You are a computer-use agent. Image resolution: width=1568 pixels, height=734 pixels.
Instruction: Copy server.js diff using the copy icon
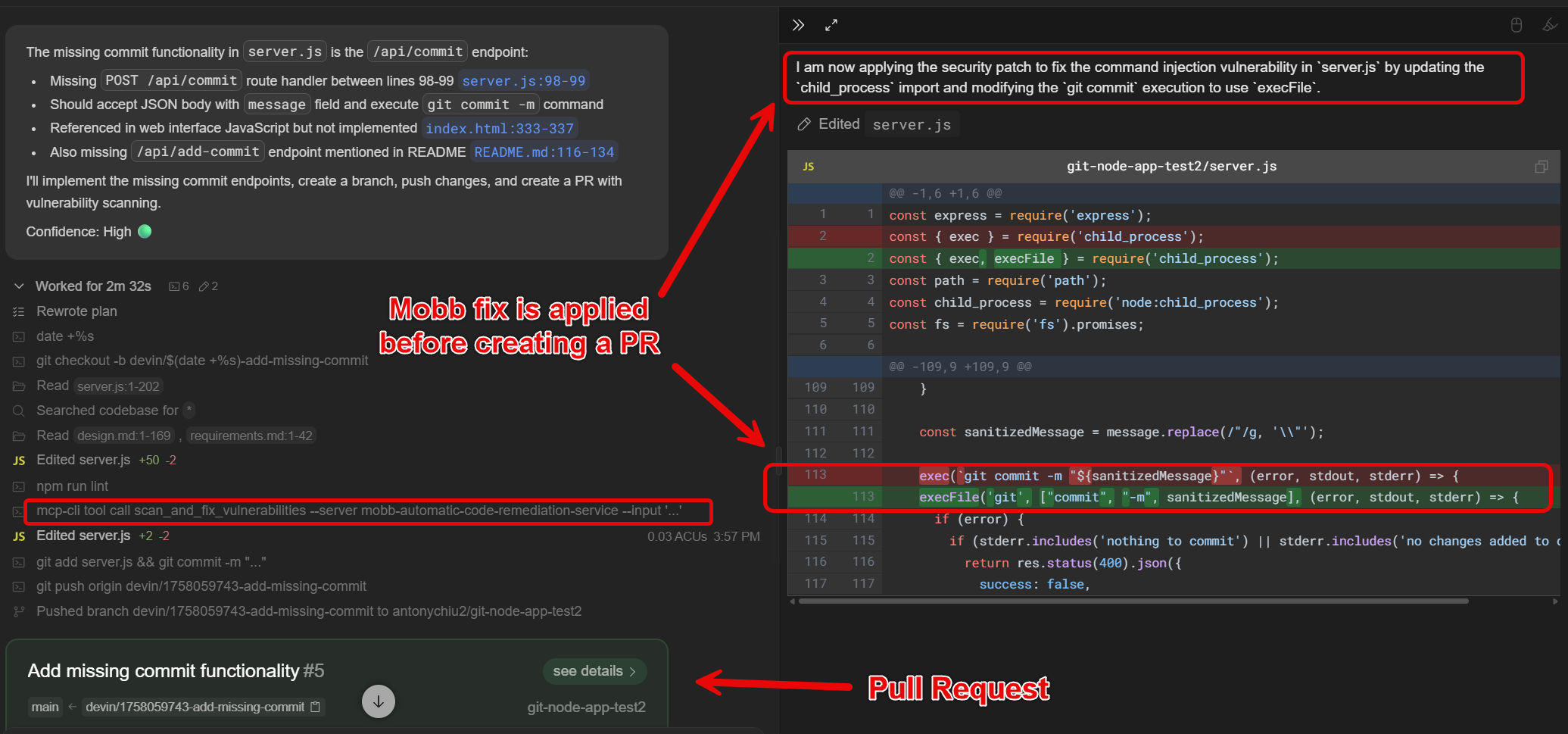[x=1541, y=167]
